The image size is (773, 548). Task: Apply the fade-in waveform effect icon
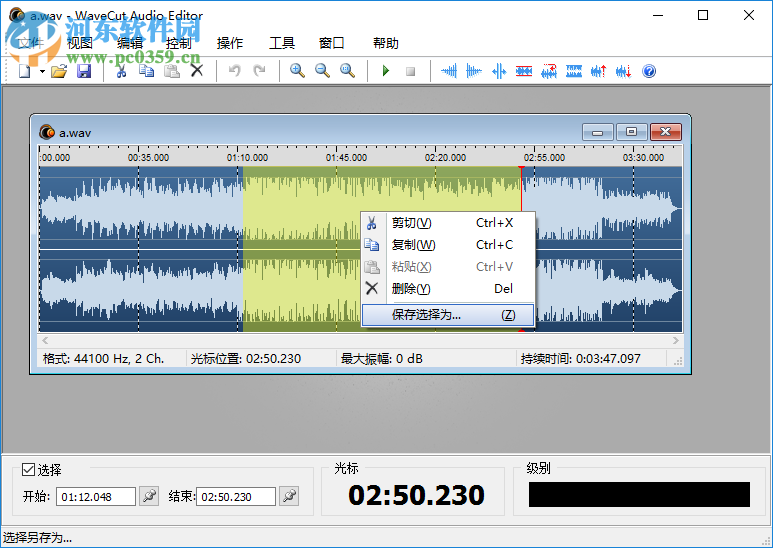coord(449,71)
